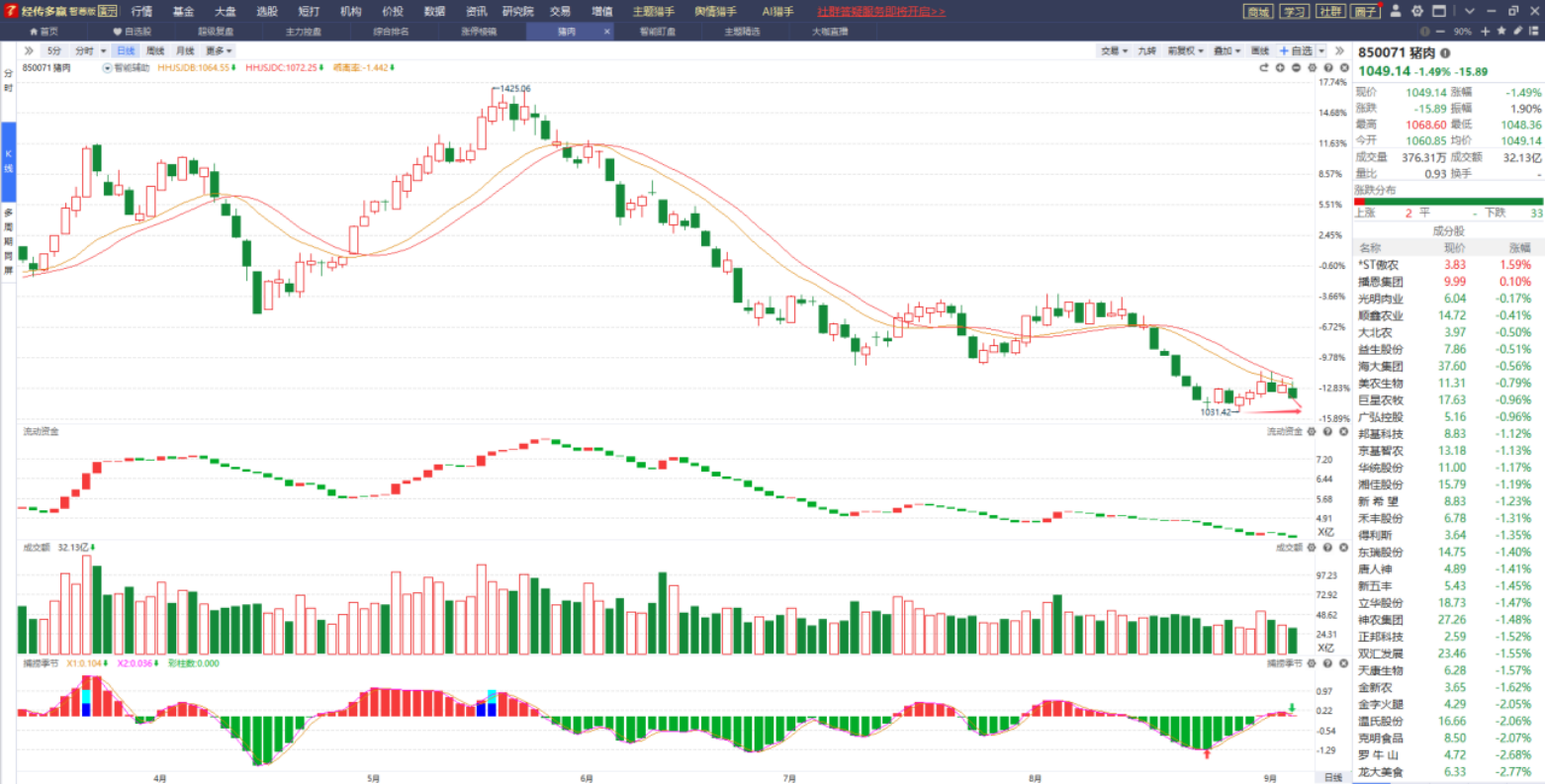Click the 涨跌分布 red-green distribution bar
This screenshot has width=1546, height=784.
1448,202
